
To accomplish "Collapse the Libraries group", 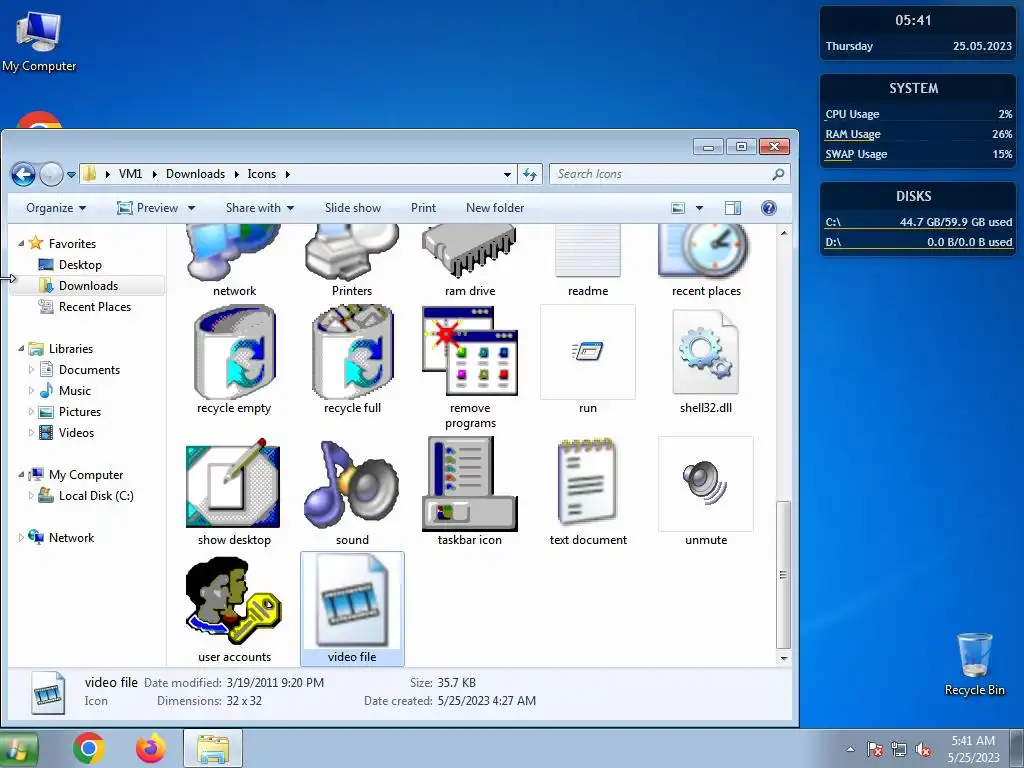I will click(x=21, y=349).
